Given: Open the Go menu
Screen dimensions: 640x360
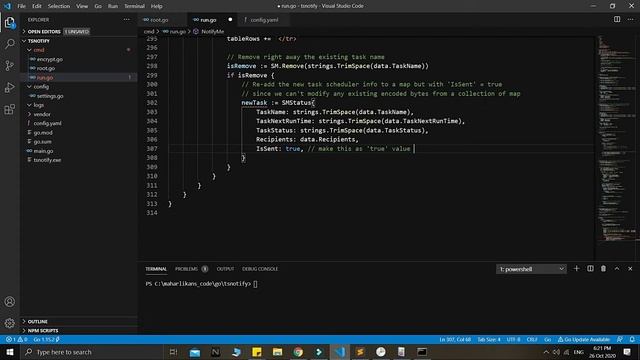Looking at the screenshot, I should [x=98, y=6].
